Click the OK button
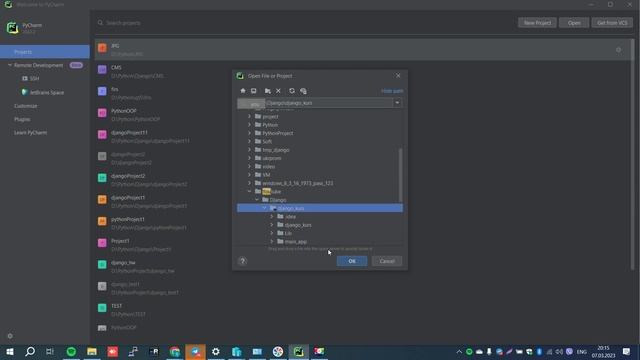This screenshot has height=360, width=640. pyautogui.click(x=352, y=261)
